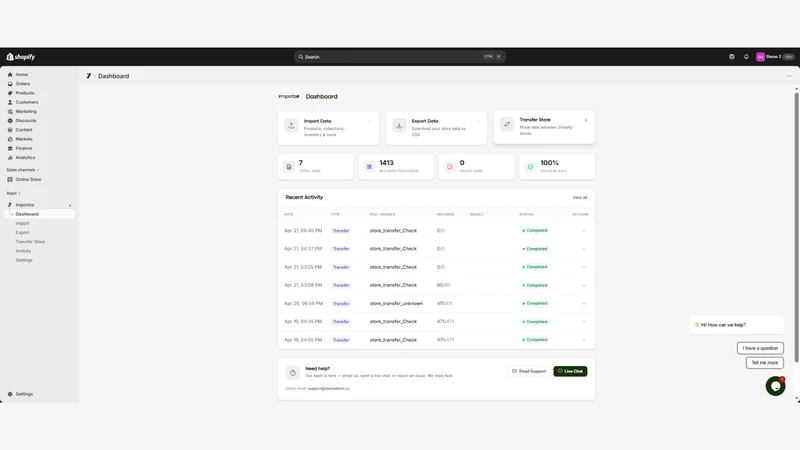Click the support email address link
Screen dimensions: 800x450
pyautogui.click(x=329, y=388)
